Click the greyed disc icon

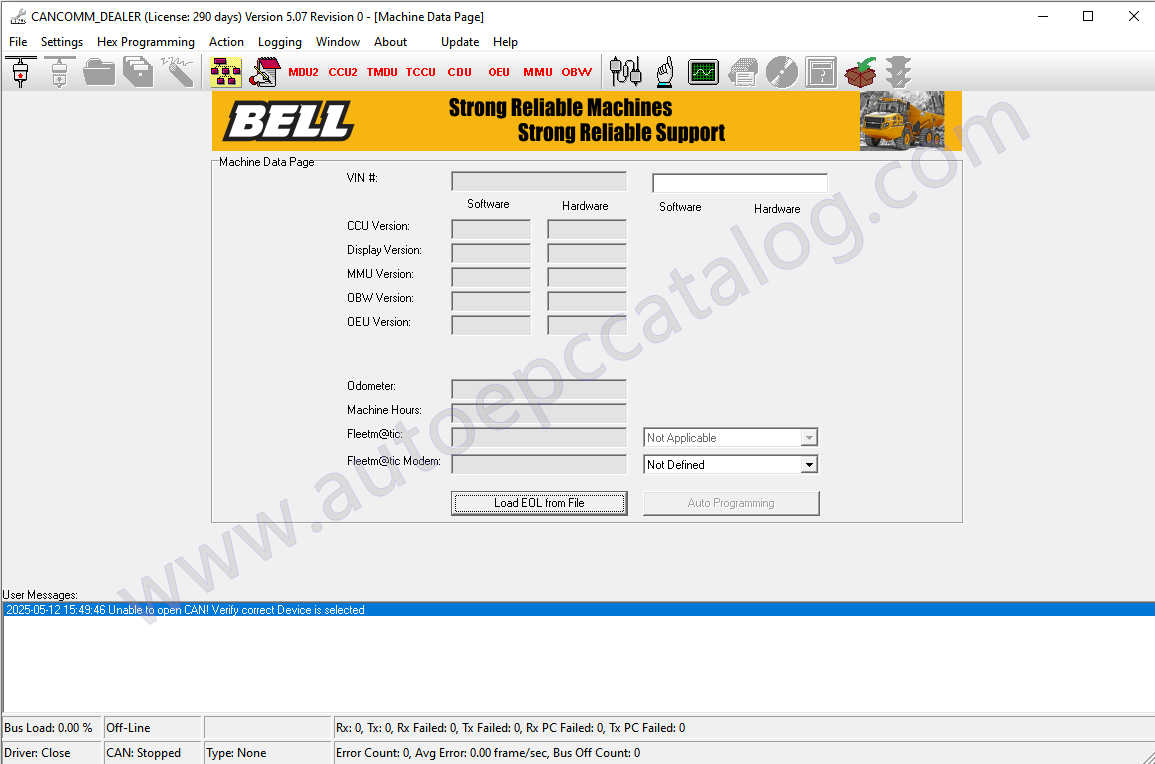coord(782,72)
